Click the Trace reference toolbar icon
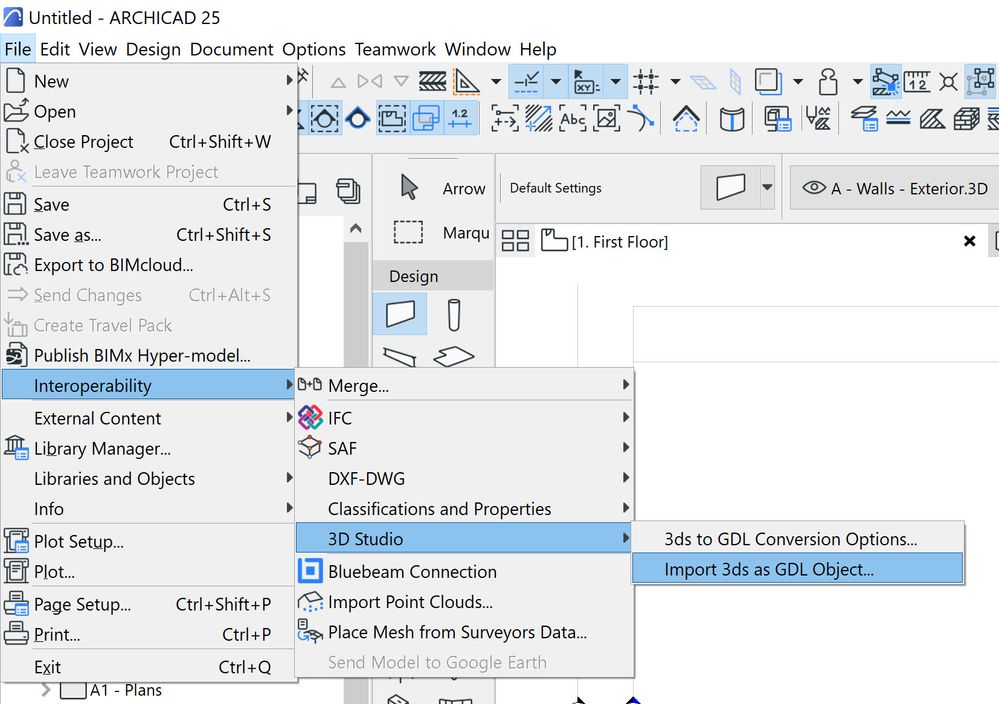 [x=768, y=82]
